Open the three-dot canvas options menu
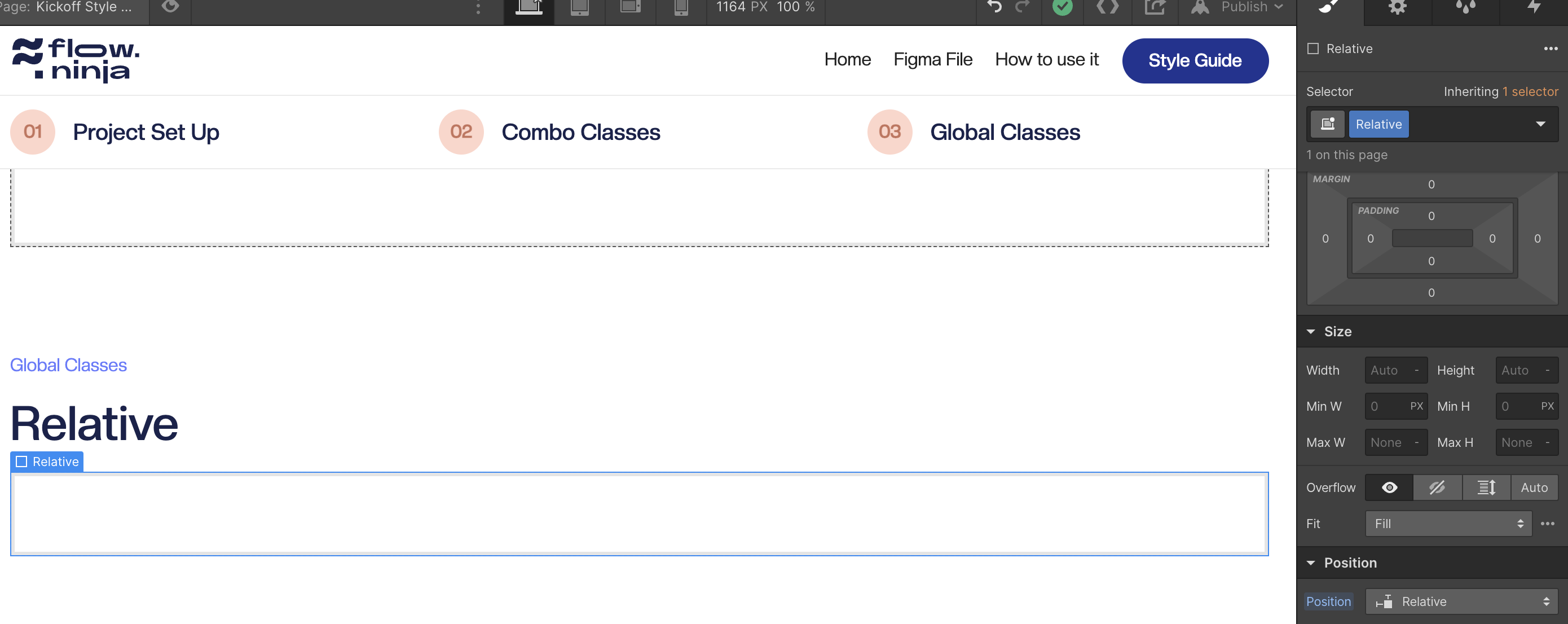 click(478, 8)
